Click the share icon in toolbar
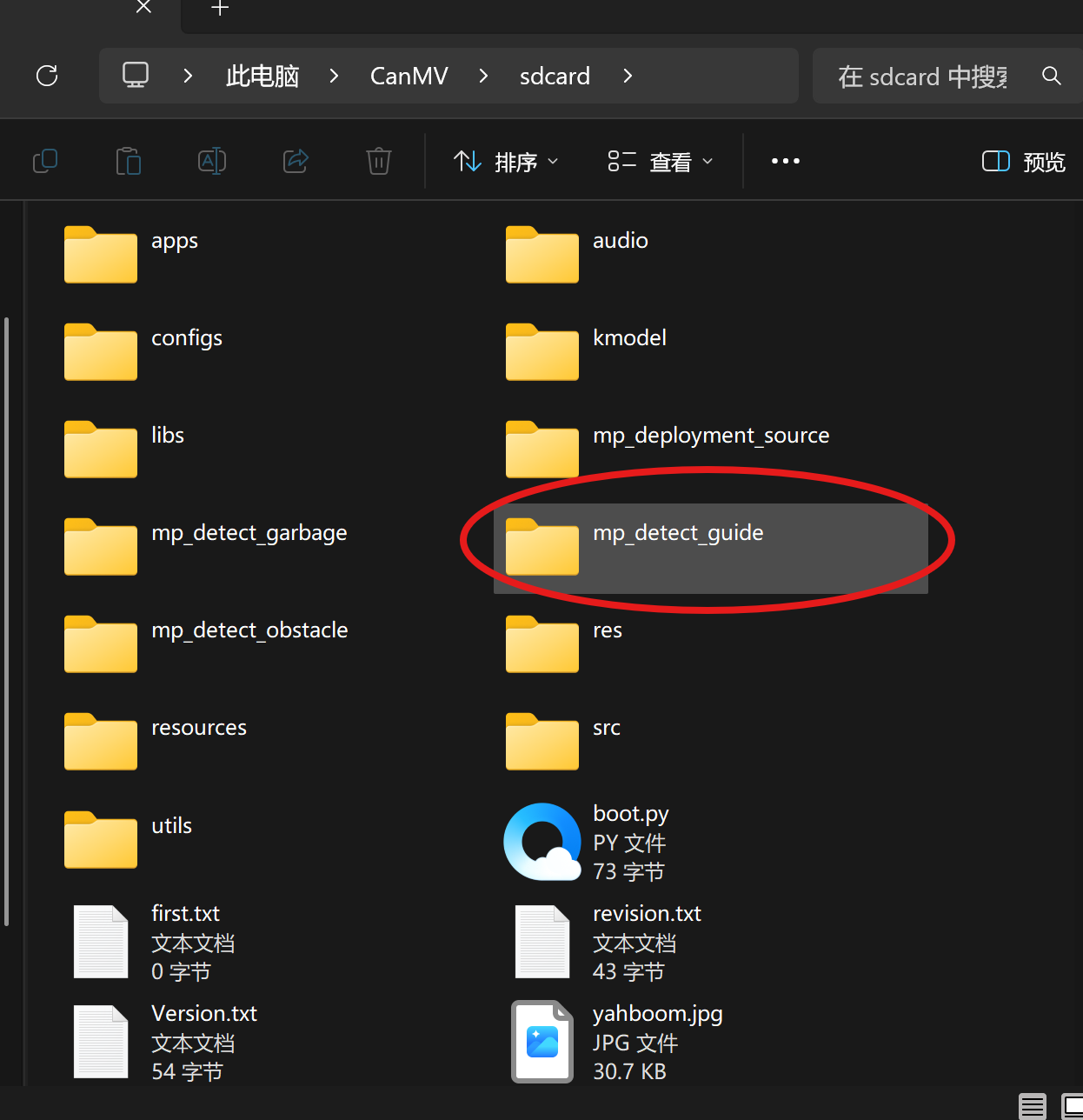 tap(296, 161)
